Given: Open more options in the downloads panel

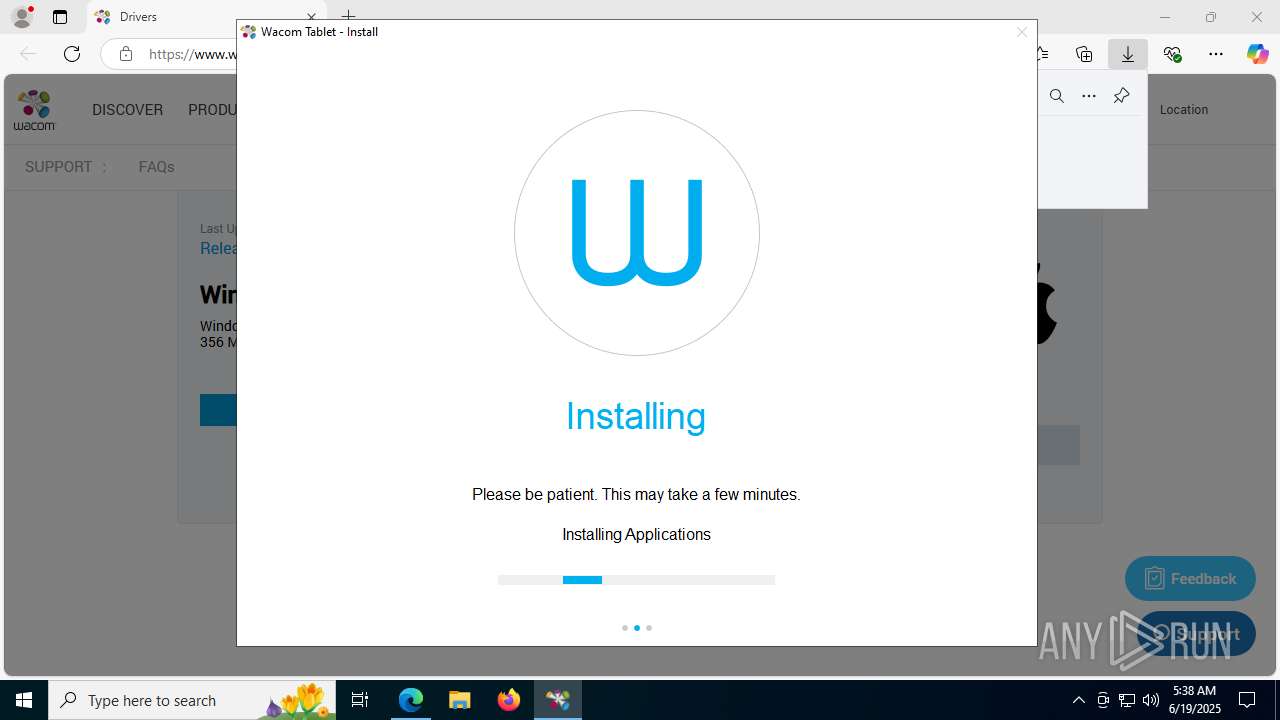Looking at the screenshot, I should click(x=1089, y=96).
